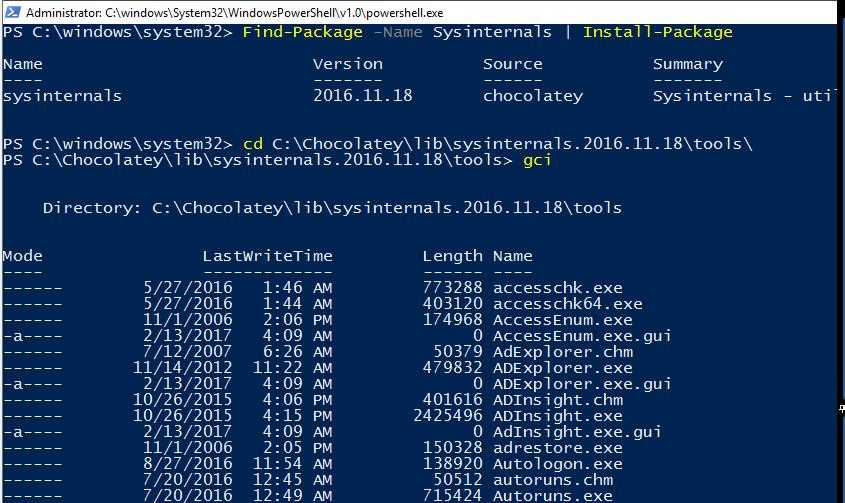Click the Directory path line

(332, 208)
